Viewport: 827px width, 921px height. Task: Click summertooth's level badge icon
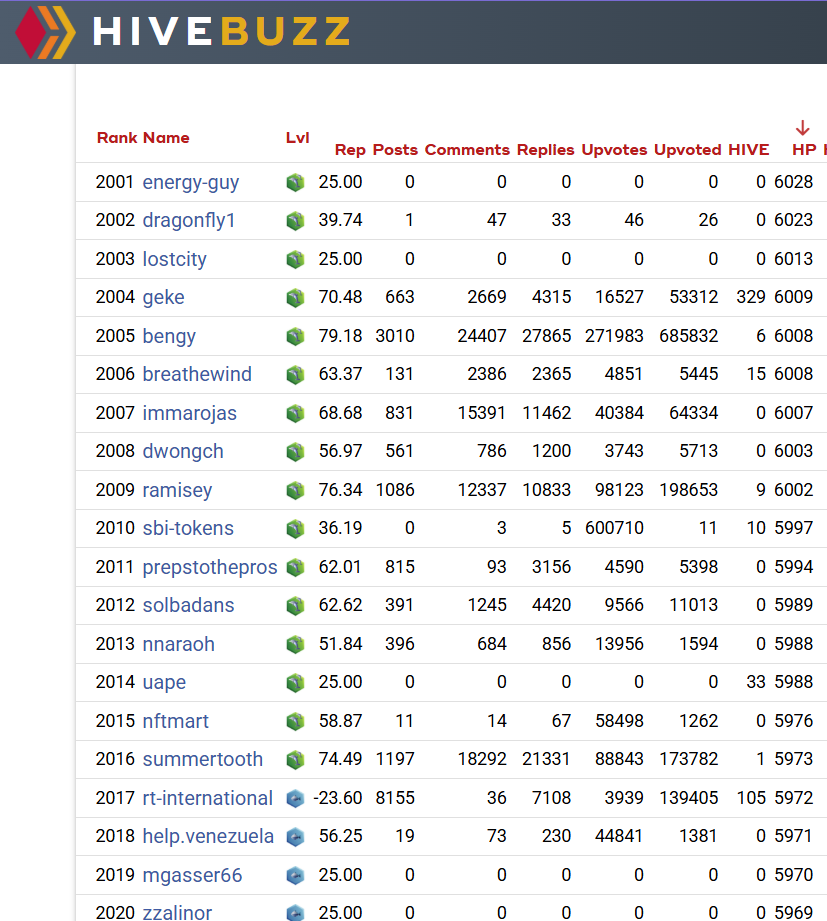click(x=295, y=759)
